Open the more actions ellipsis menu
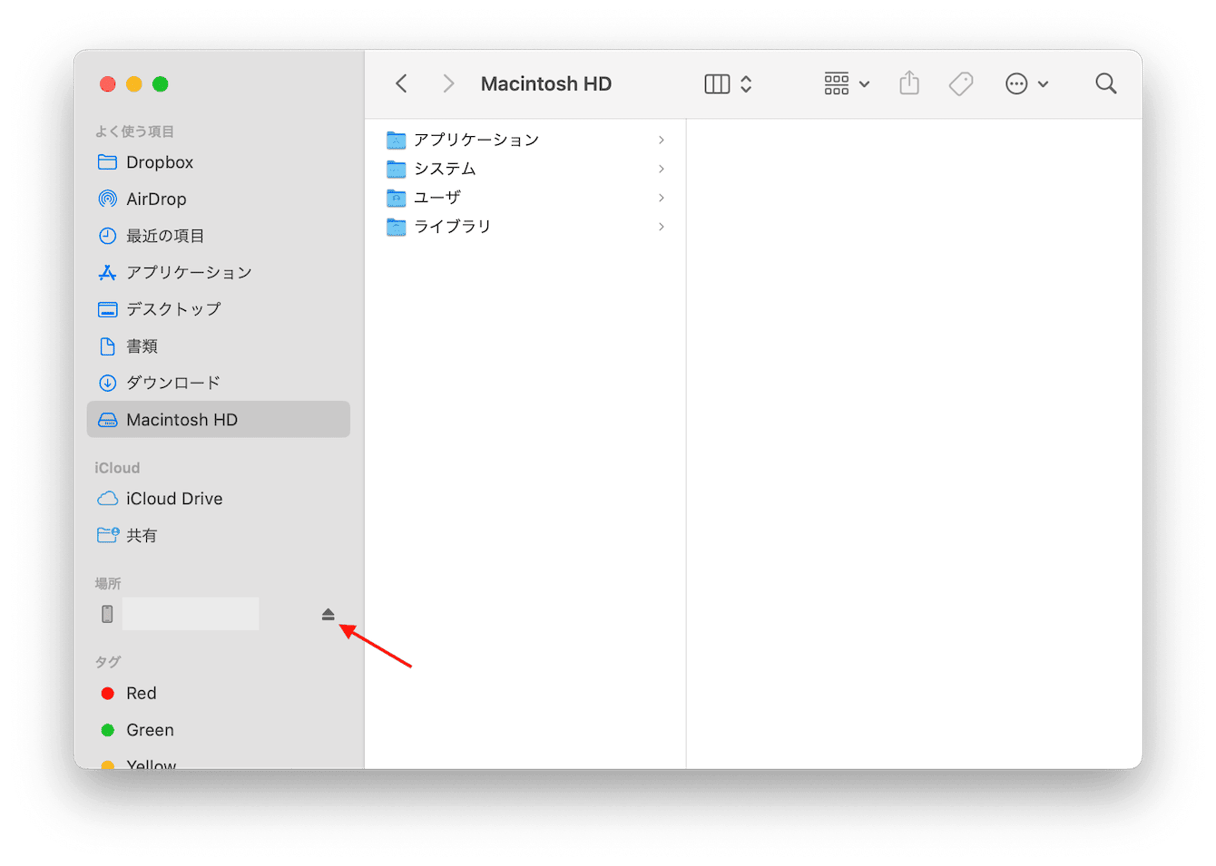 1026,84
